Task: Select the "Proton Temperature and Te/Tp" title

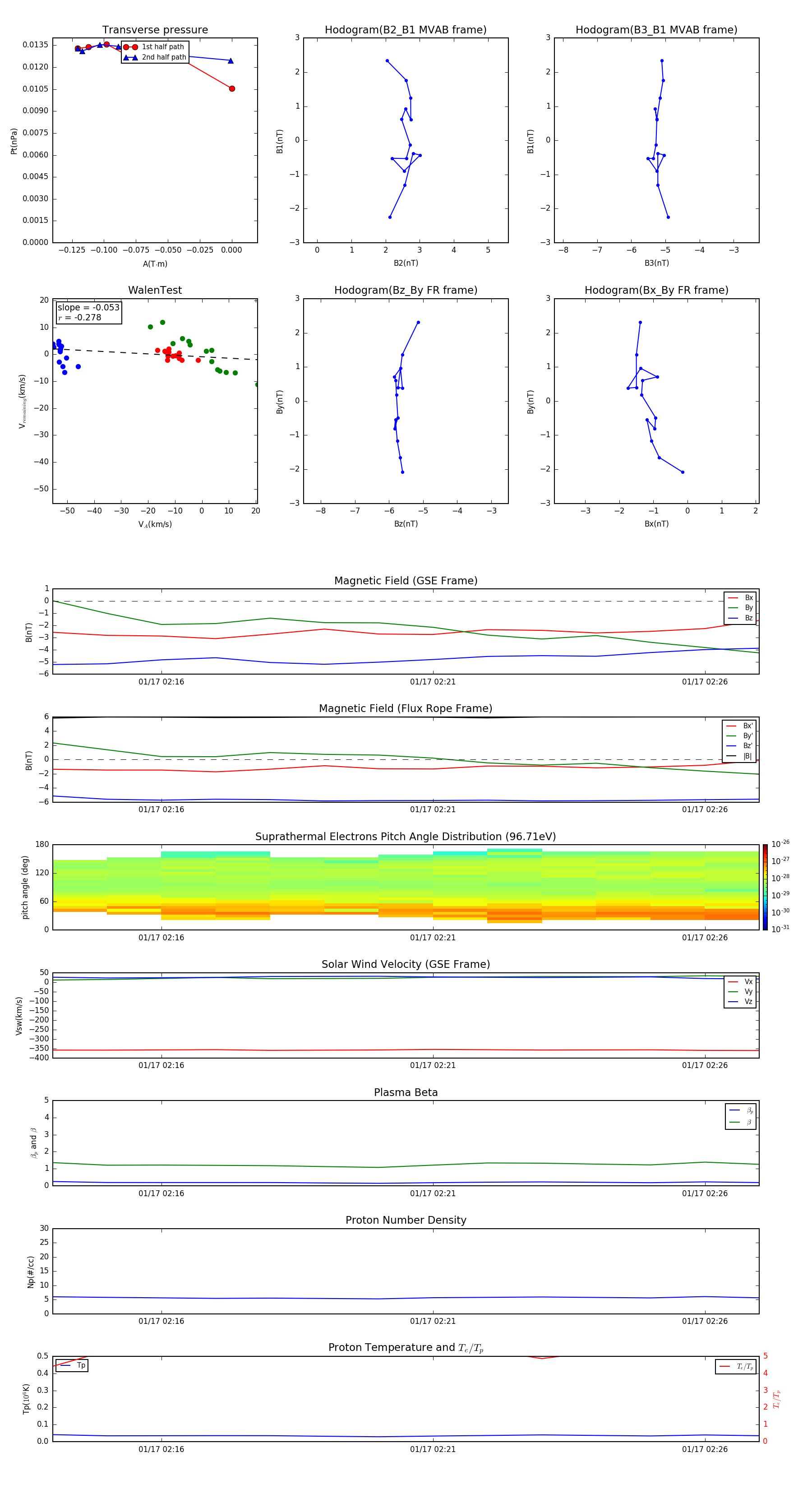Action: tap(406, 1347)
